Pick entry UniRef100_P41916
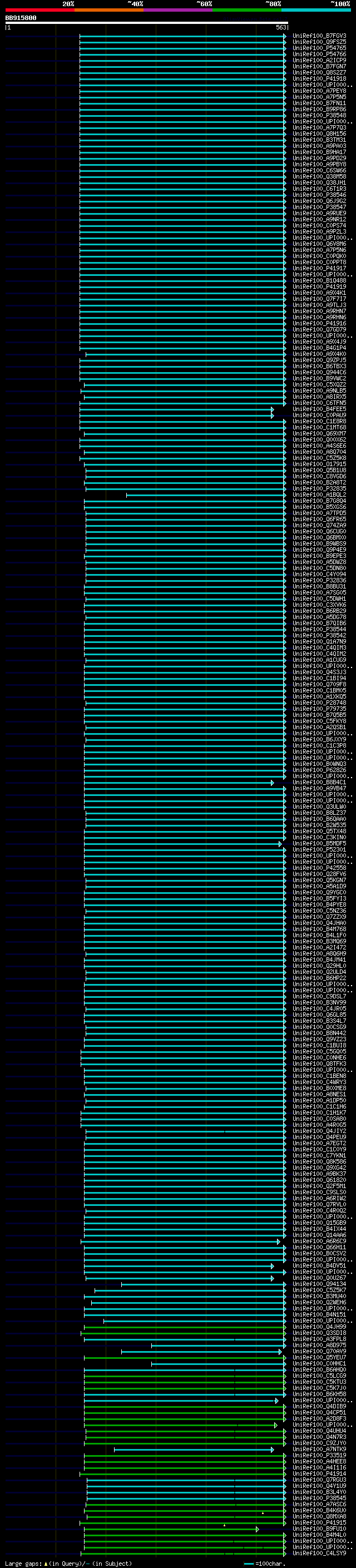 (319, 324)
